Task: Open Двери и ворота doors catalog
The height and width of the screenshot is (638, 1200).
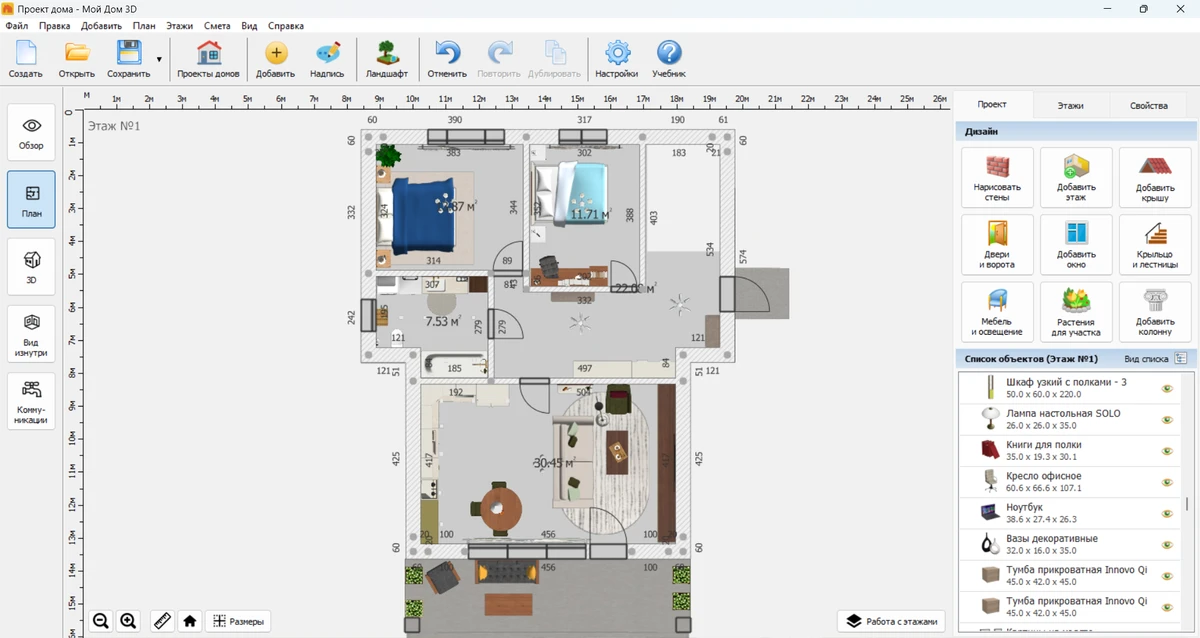Action: click(996, 245)
